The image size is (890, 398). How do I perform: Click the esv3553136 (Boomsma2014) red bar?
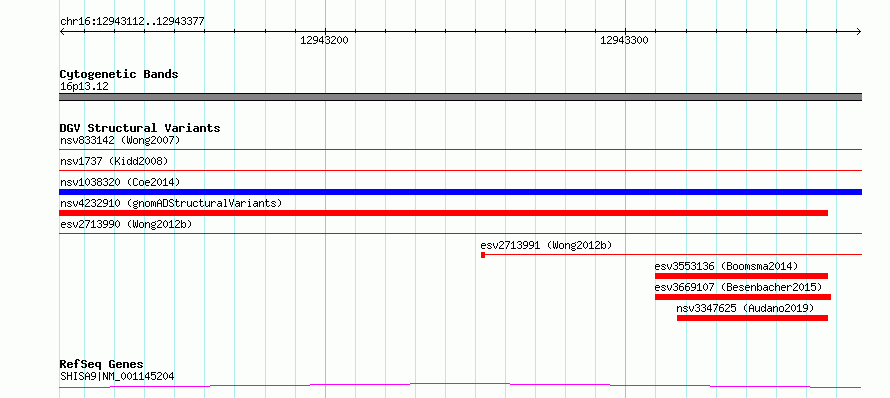coord(741,276)
